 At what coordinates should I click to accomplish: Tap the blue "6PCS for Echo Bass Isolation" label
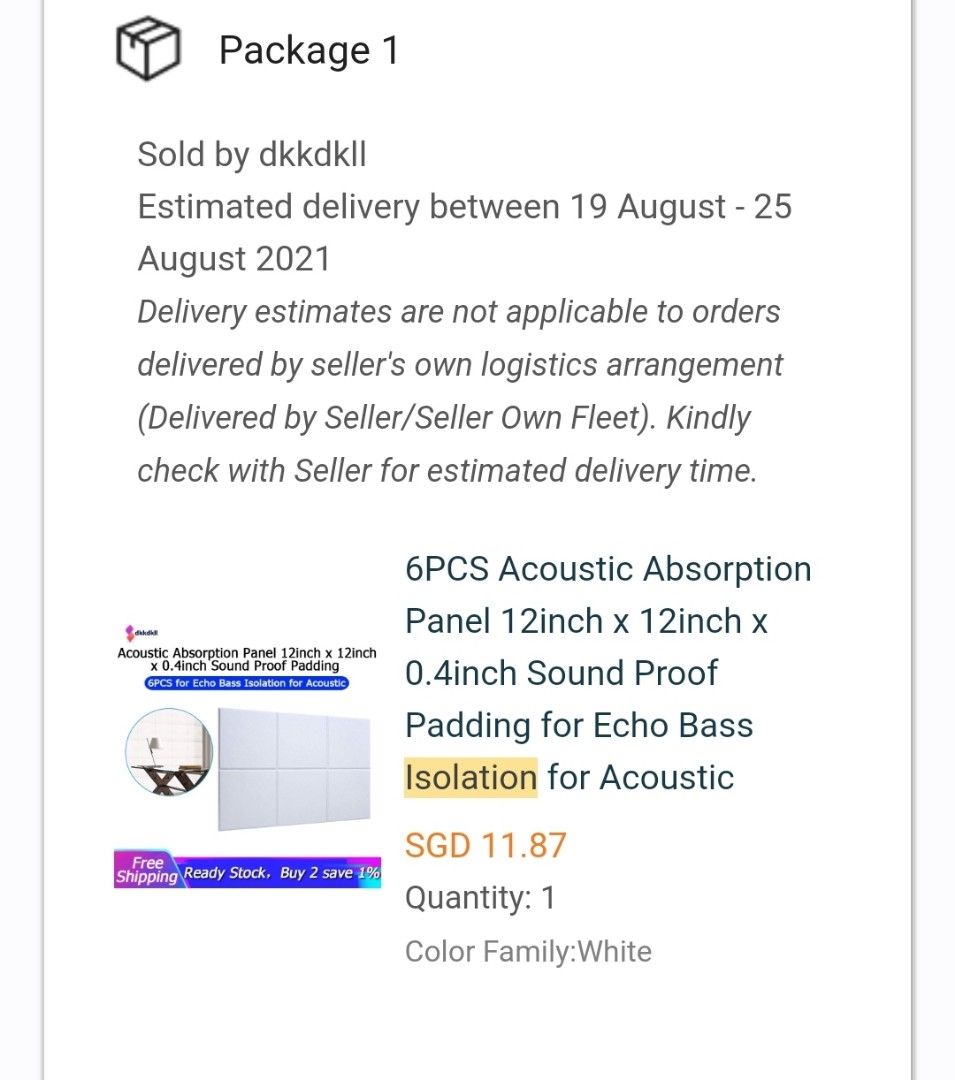click(246, 683)
